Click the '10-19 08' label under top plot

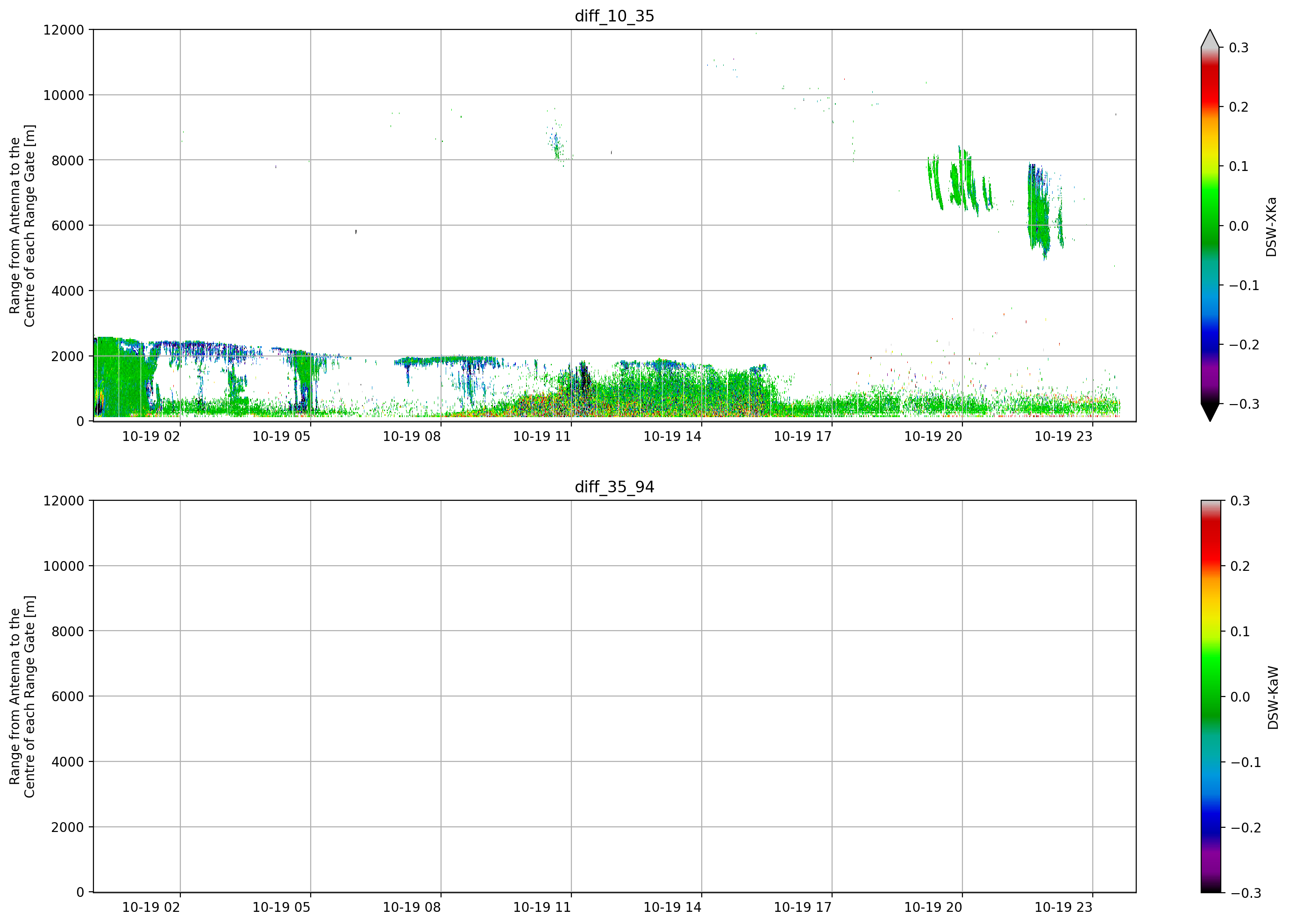click(412, 436)
